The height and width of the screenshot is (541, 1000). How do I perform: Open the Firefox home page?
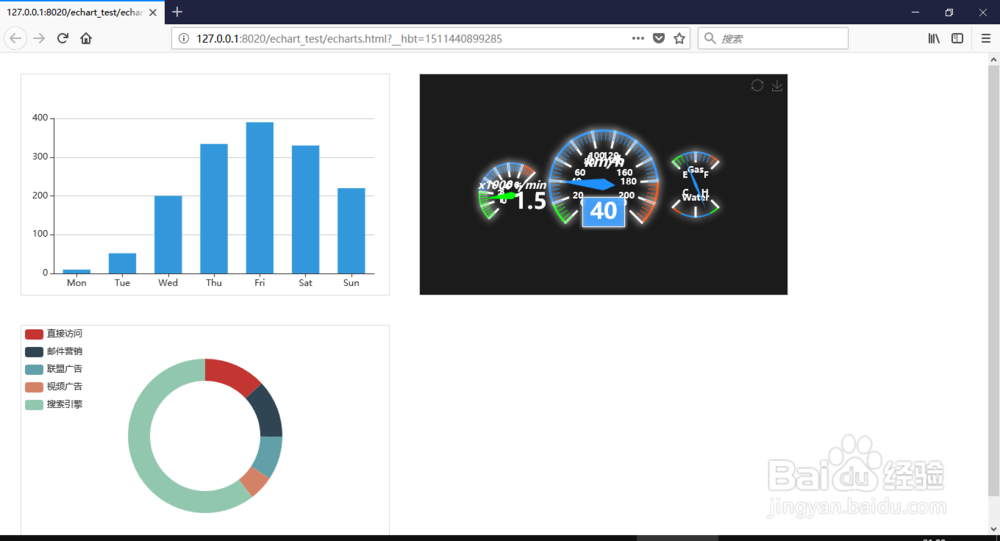pos(86,38)
